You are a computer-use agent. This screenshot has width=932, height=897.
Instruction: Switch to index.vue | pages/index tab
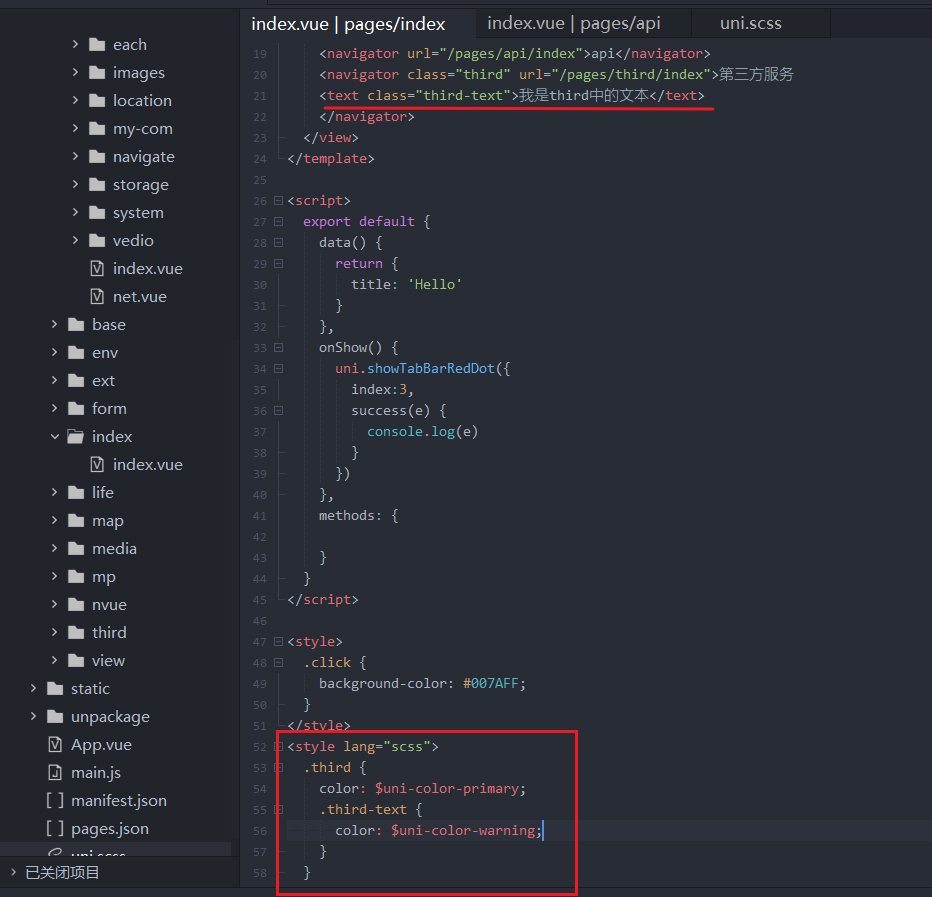348,24
